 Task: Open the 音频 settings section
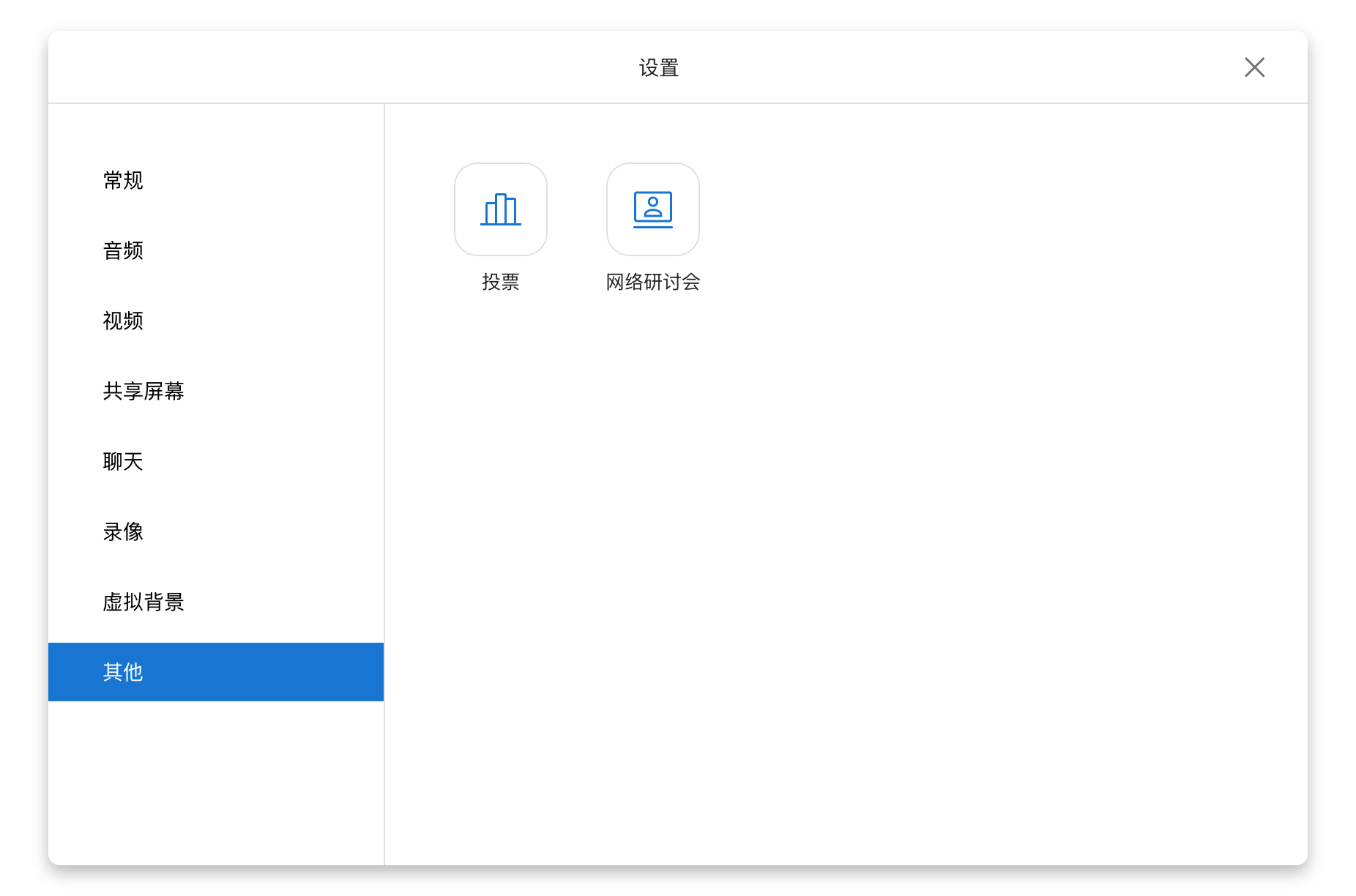pyautogui.click(x=123, y=250)
